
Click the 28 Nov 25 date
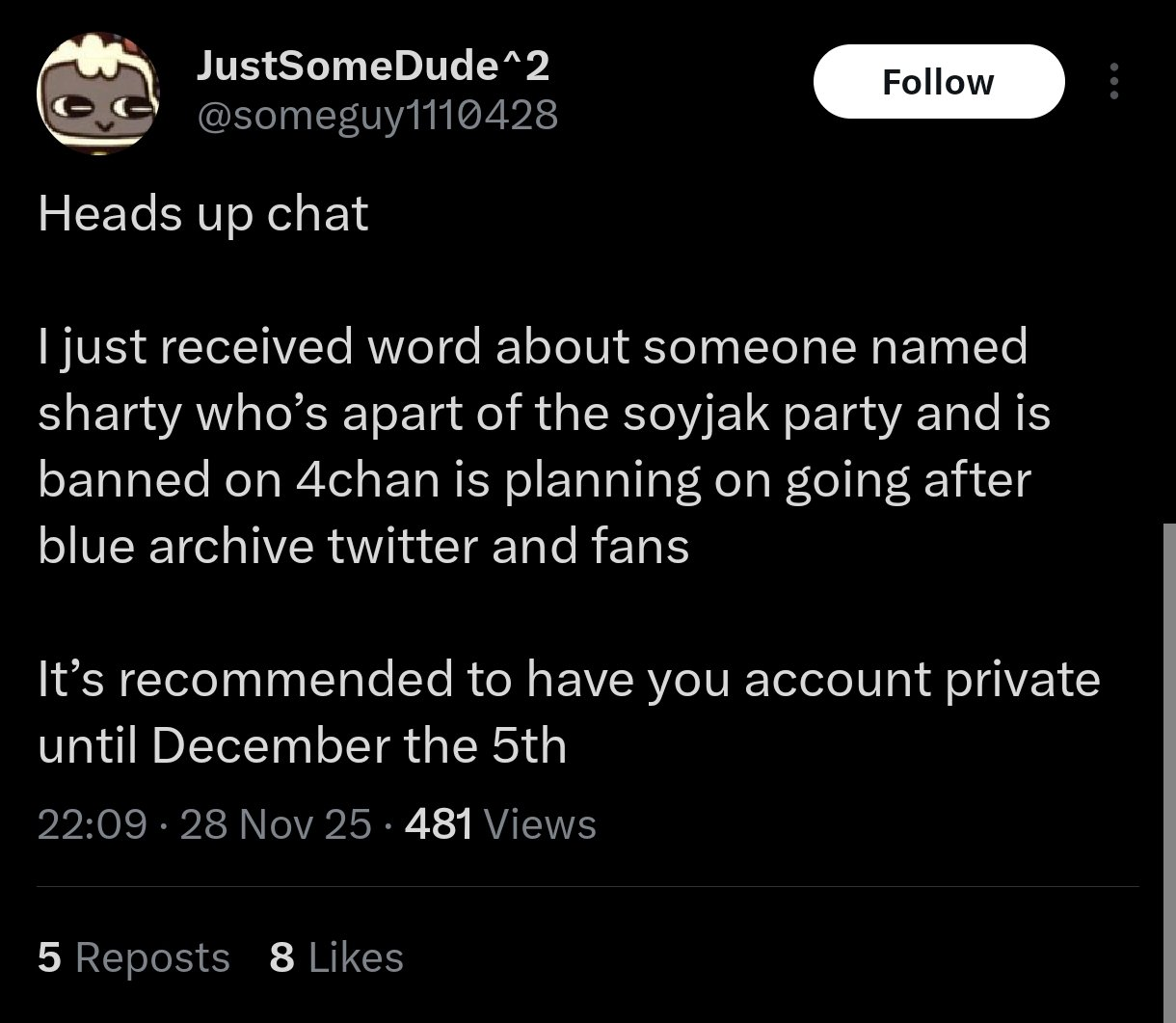275,824
